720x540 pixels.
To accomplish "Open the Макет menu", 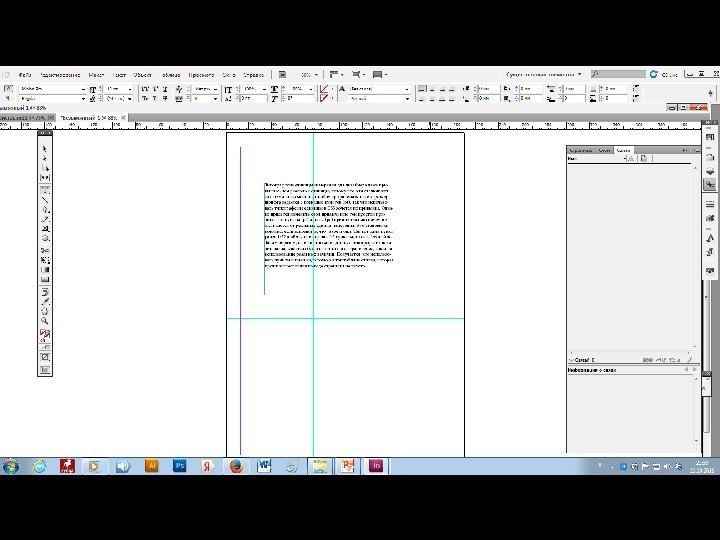I will (x=96, y=74).
